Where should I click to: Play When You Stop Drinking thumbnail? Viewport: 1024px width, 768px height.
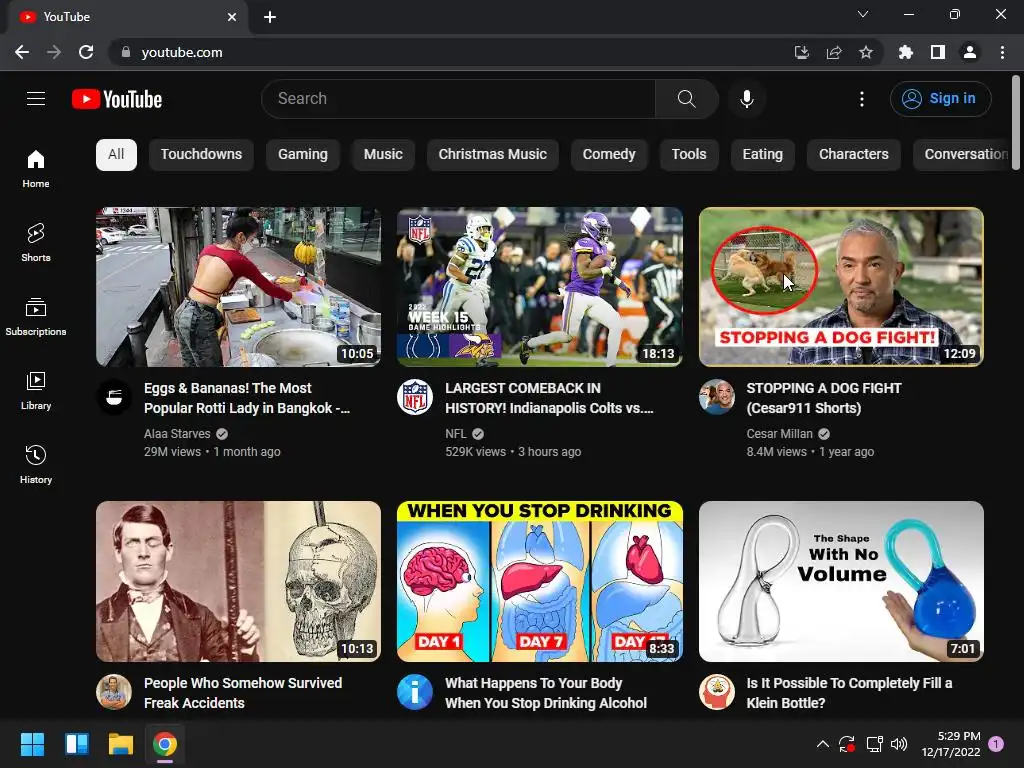point(540,581)
